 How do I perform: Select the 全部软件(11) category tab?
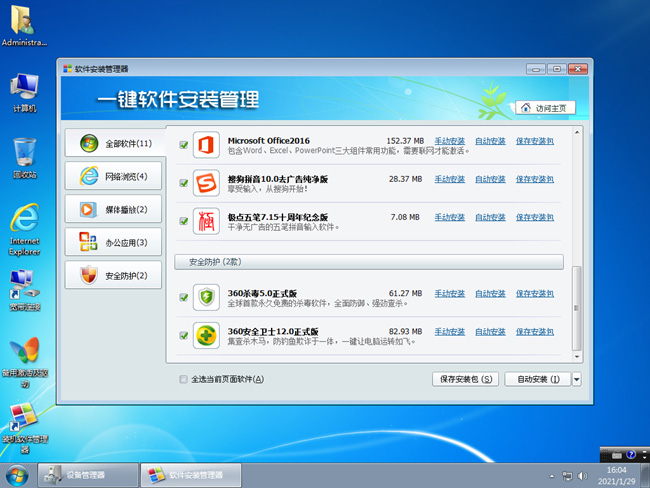115,143
